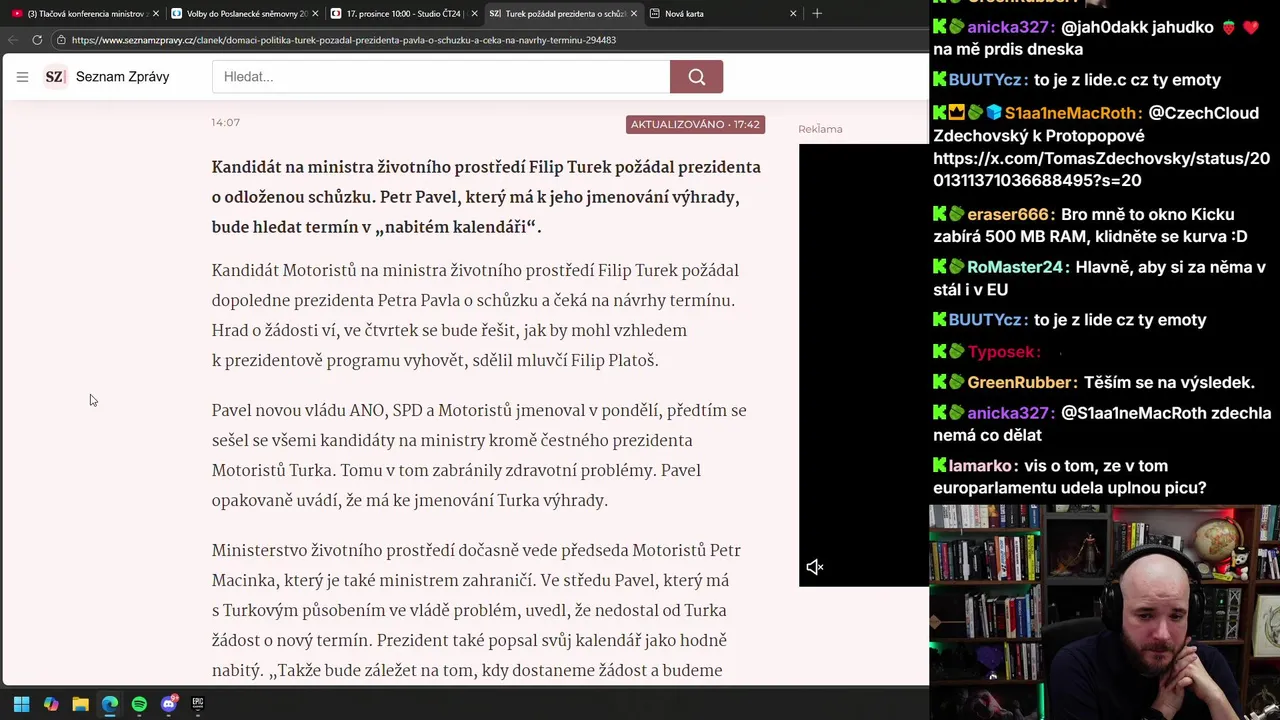Close the Studio ČT24 tab
The image size is (1280, 720).
coord(474,13)
